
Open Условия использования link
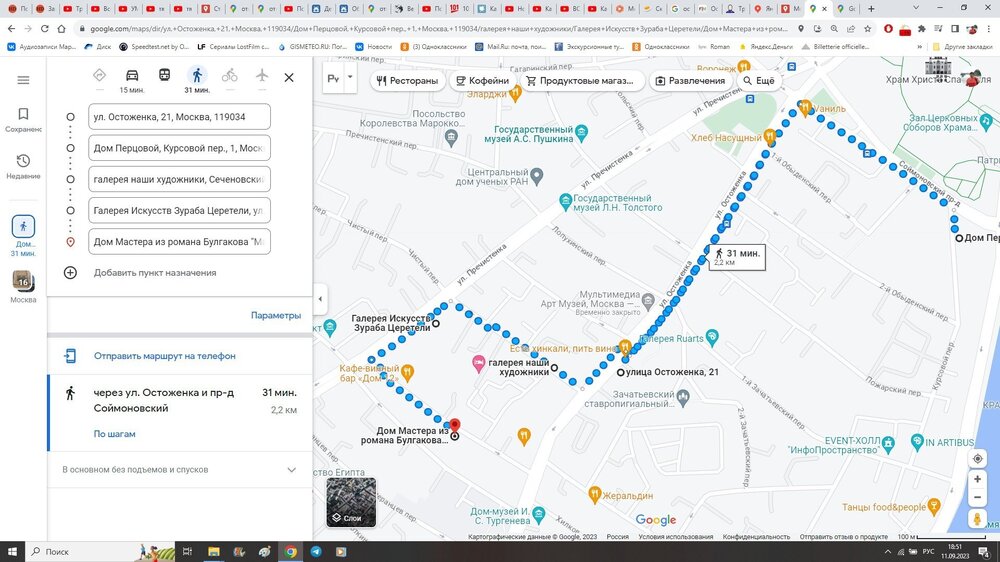pos(675,537)
